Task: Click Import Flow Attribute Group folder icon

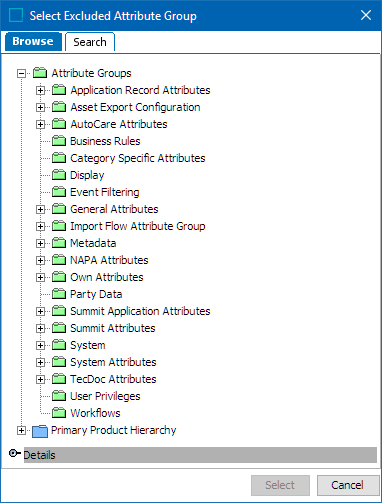Action: pyautogui.click(x=59, y=226)
